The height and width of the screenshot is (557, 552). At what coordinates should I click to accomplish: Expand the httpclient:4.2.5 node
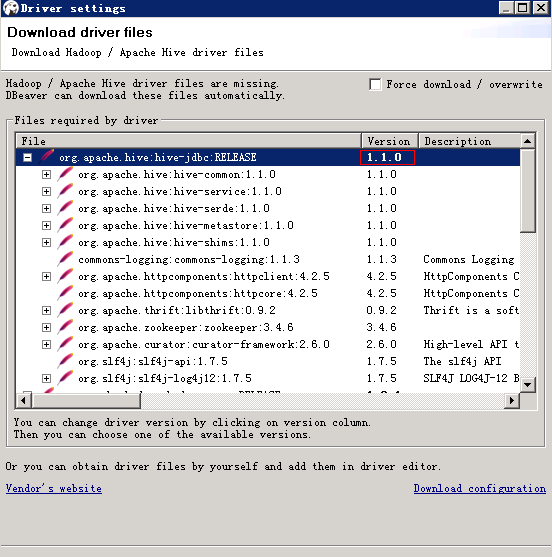coord(46,276)
